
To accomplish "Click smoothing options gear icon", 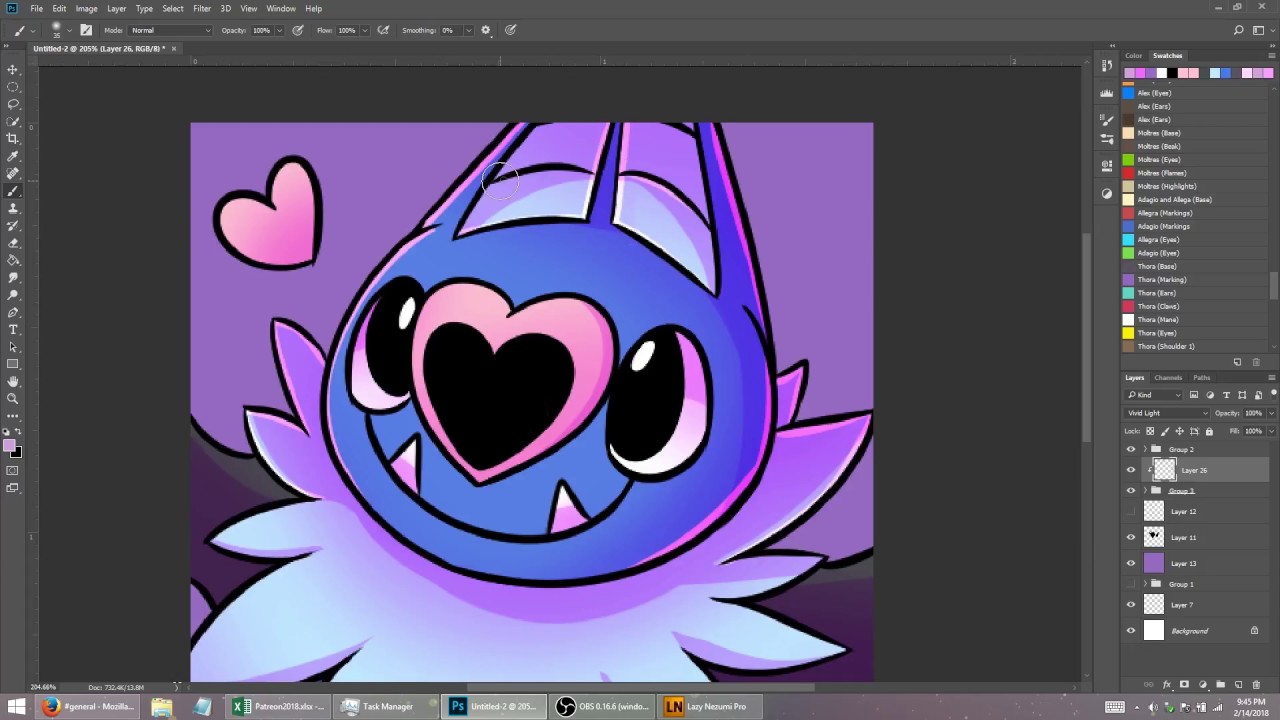I will [x=486, y=30].
